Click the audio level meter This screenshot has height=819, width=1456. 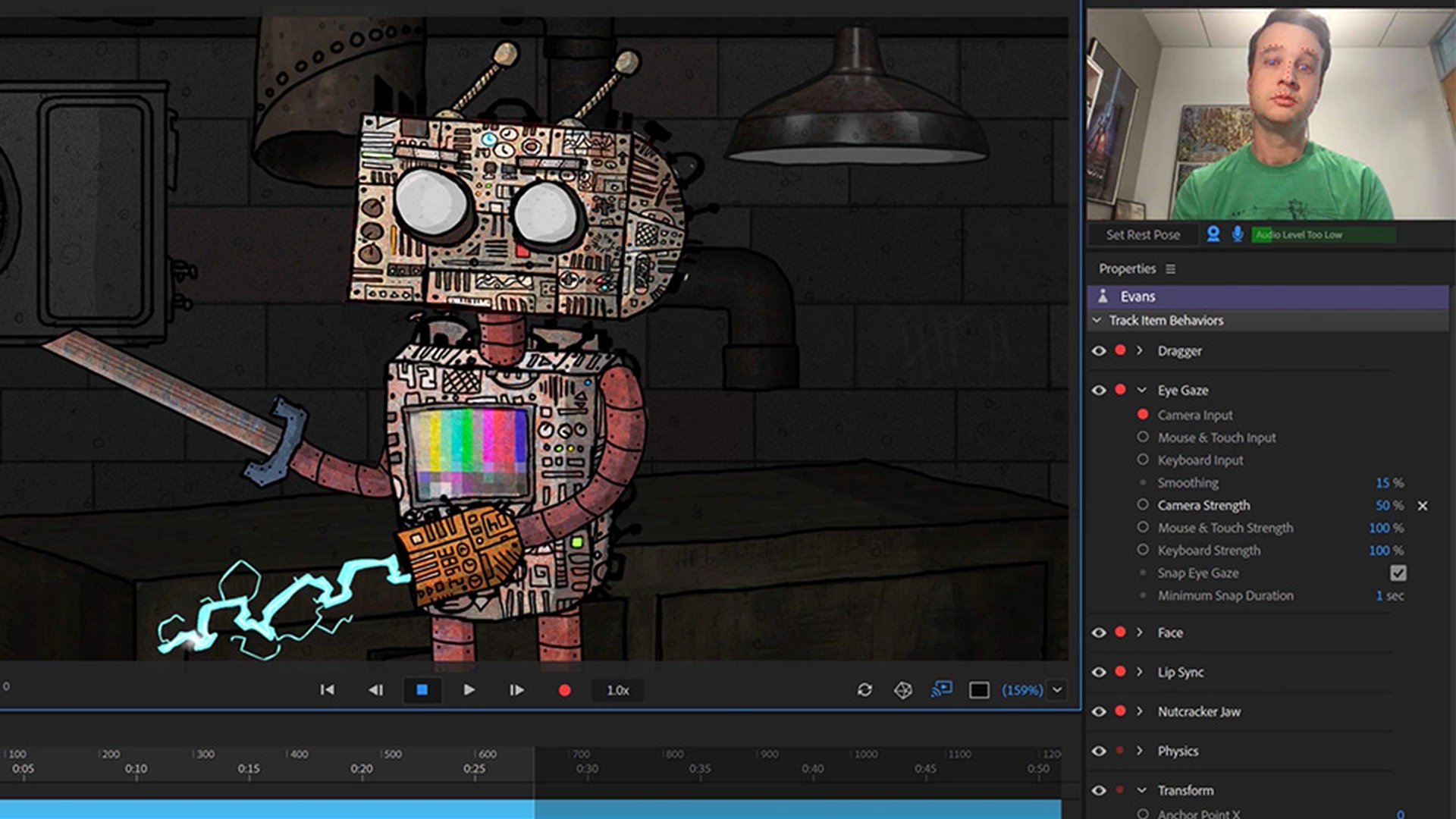(x=1323, y=235)
